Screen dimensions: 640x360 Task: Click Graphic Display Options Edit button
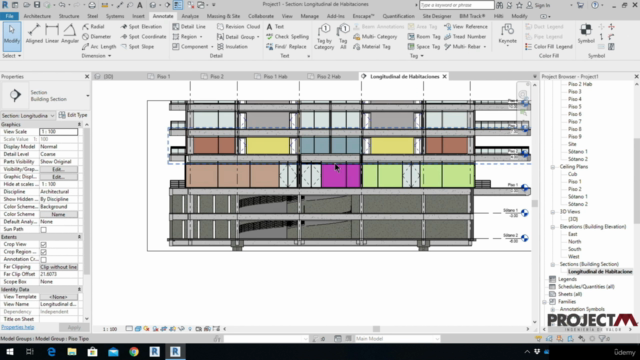58,177
